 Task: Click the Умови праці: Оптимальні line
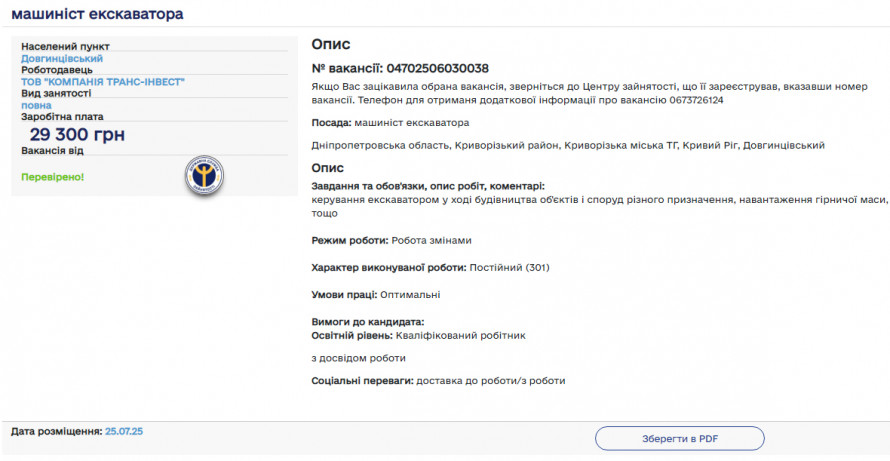pyautogui.click(x=376, y=295)
